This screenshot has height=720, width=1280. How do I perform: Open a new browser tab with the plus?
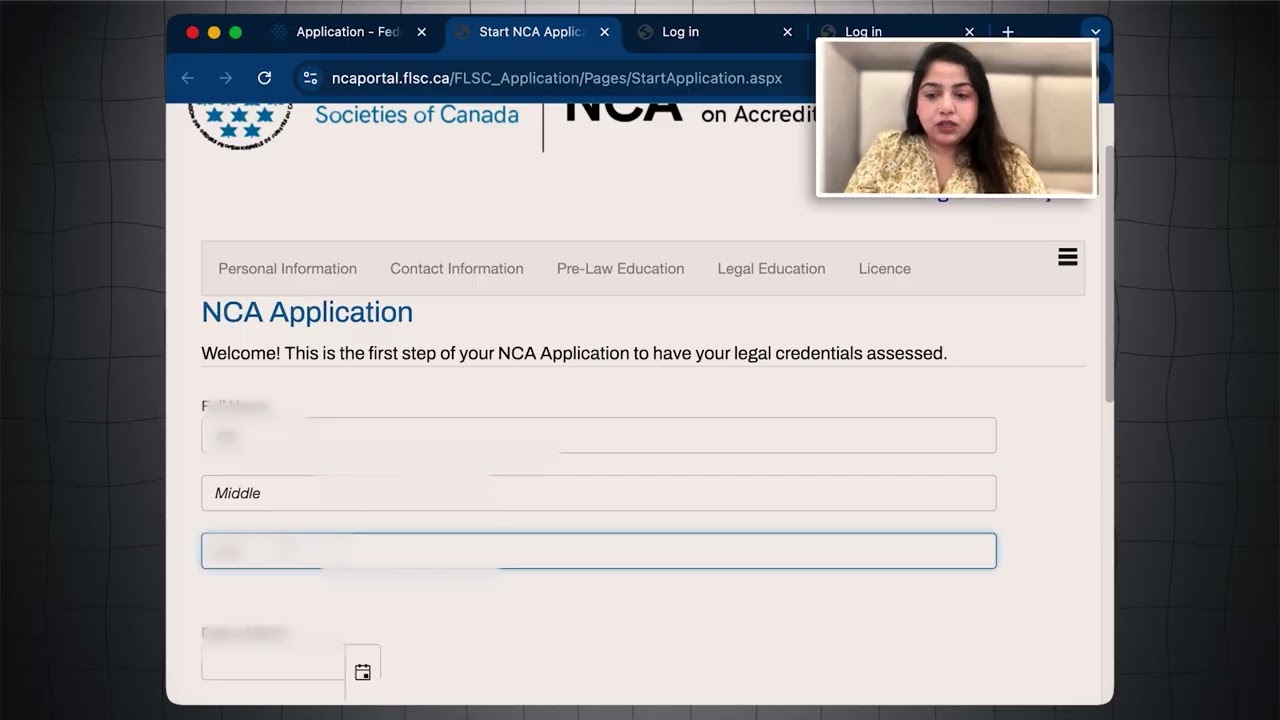pyautogui.click(x=1008, y=32)
